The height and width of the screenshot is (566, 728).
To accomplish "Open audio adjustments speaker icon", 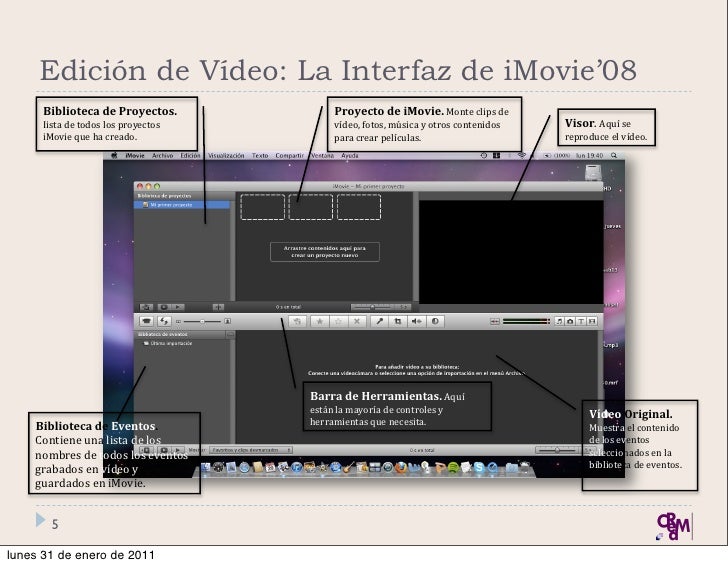I will tap(416, 321).
